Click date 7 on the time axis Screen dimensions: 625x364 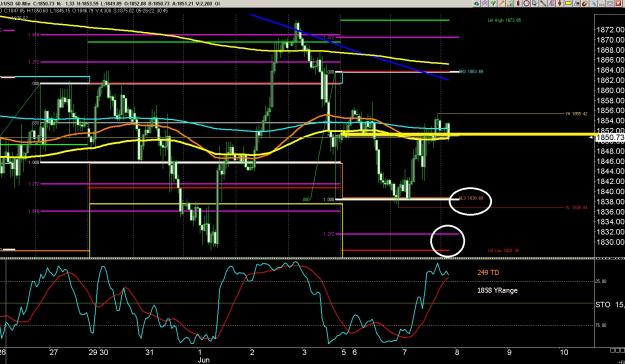(405, 352)
